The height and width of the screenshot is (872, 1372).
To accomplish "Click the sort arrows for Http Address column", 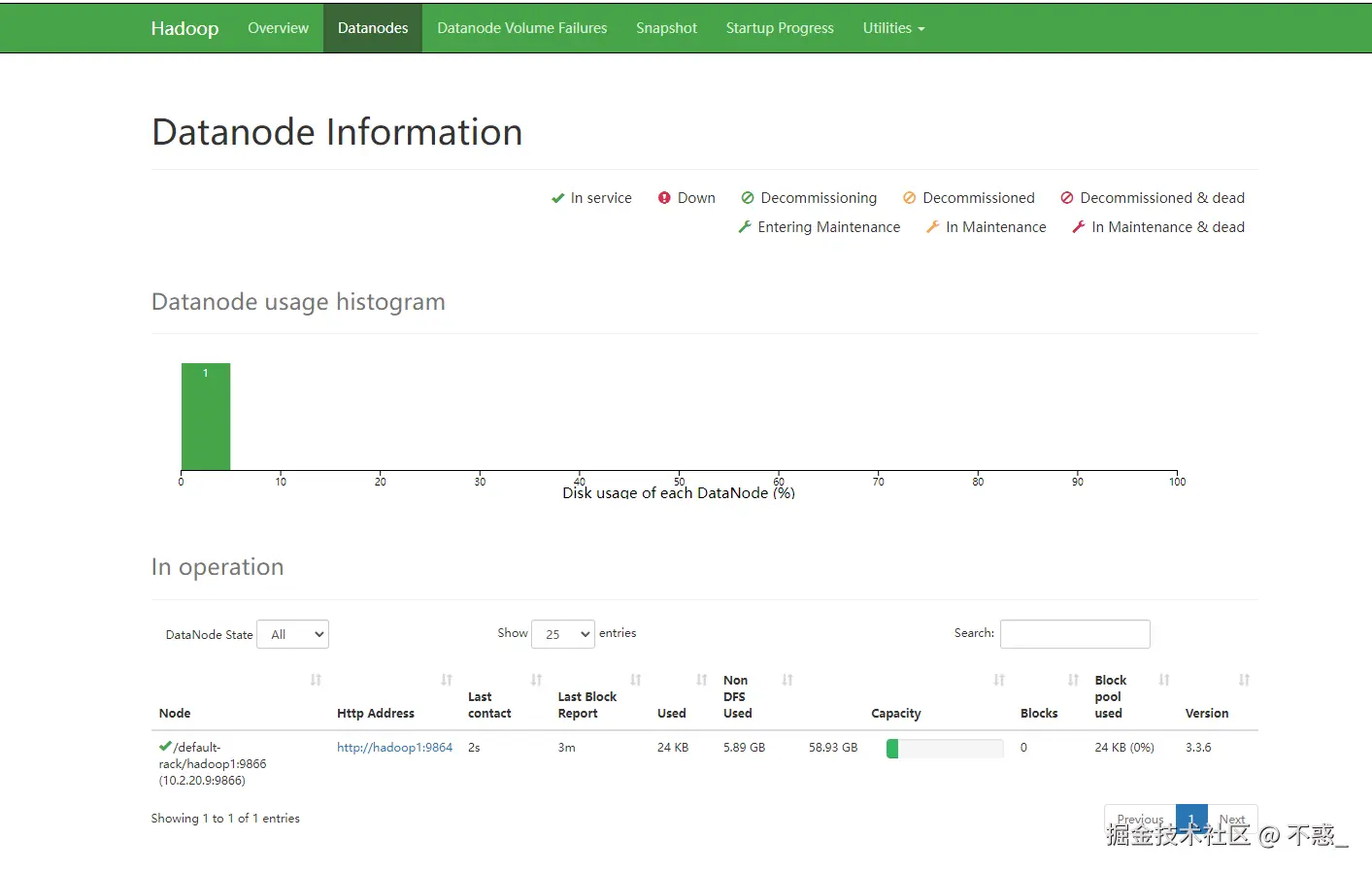I will click(447, 680).
